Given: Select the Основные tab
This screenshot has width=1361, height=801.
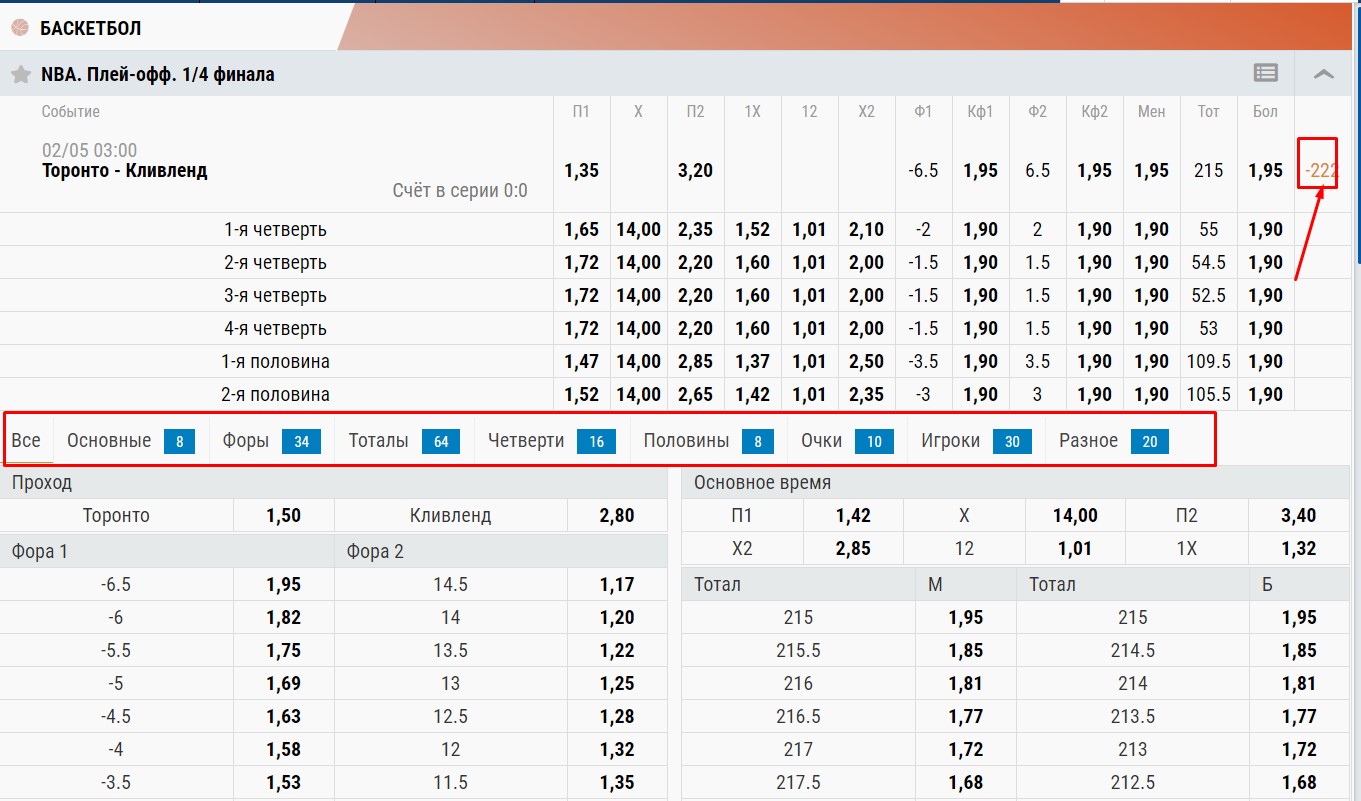Looking at the screenshot, I should 131,440.
